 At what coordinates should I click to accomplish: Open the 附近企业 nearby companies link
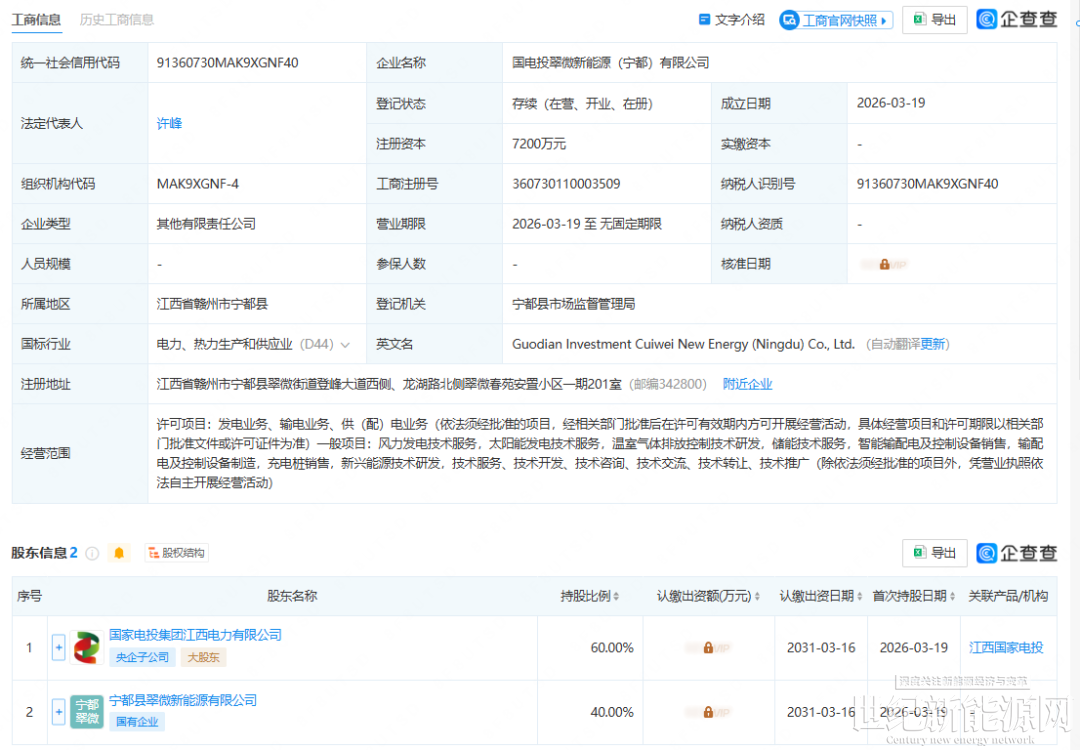(x=747, y=384)
